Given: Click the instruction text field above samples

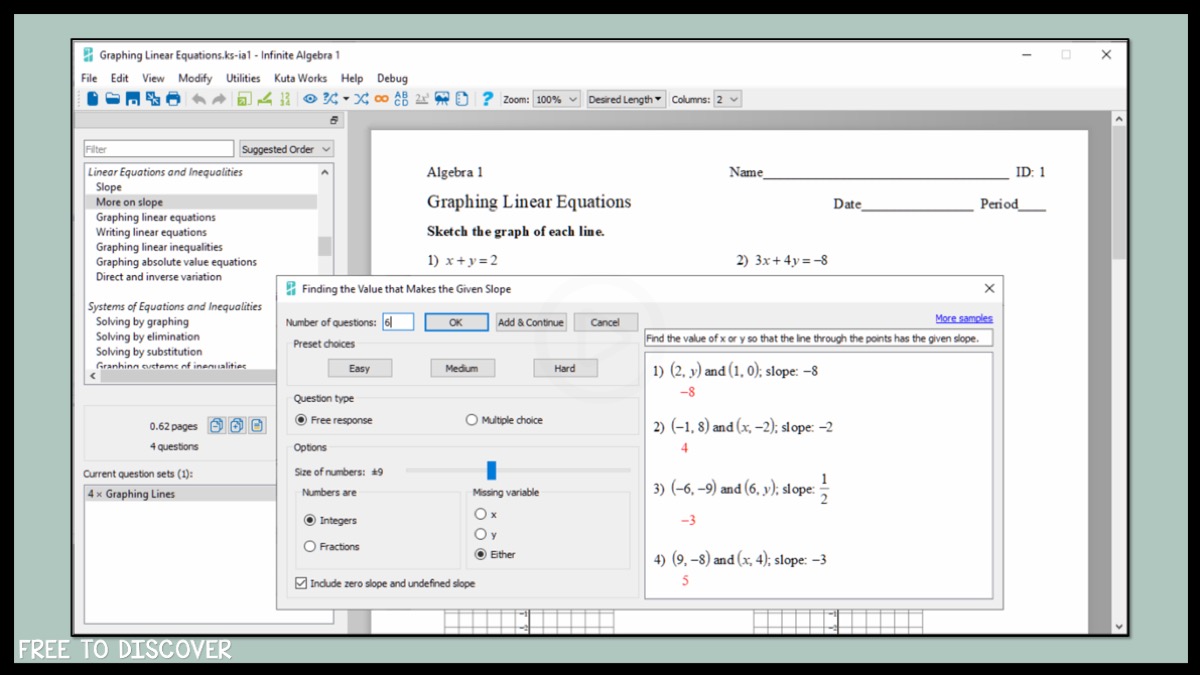Looking at the screenshot, I should point(819,339).
